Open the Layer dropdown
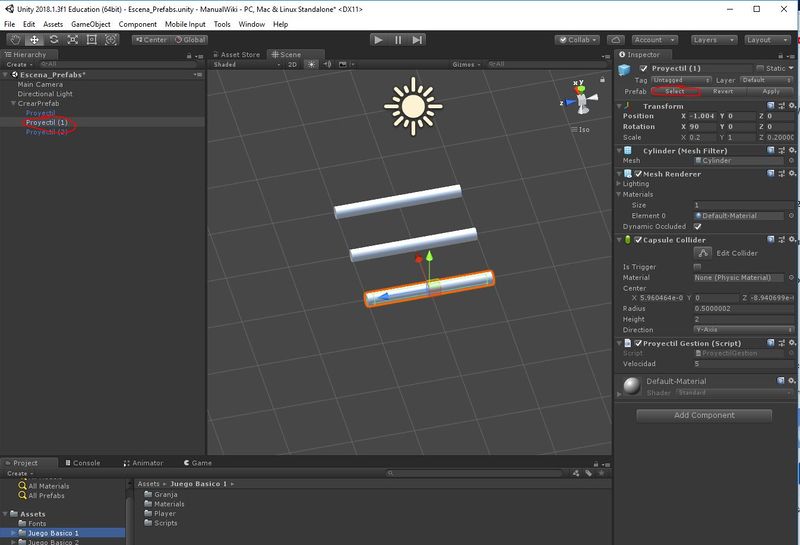800x545 pixels. click(x=766, y=80)
